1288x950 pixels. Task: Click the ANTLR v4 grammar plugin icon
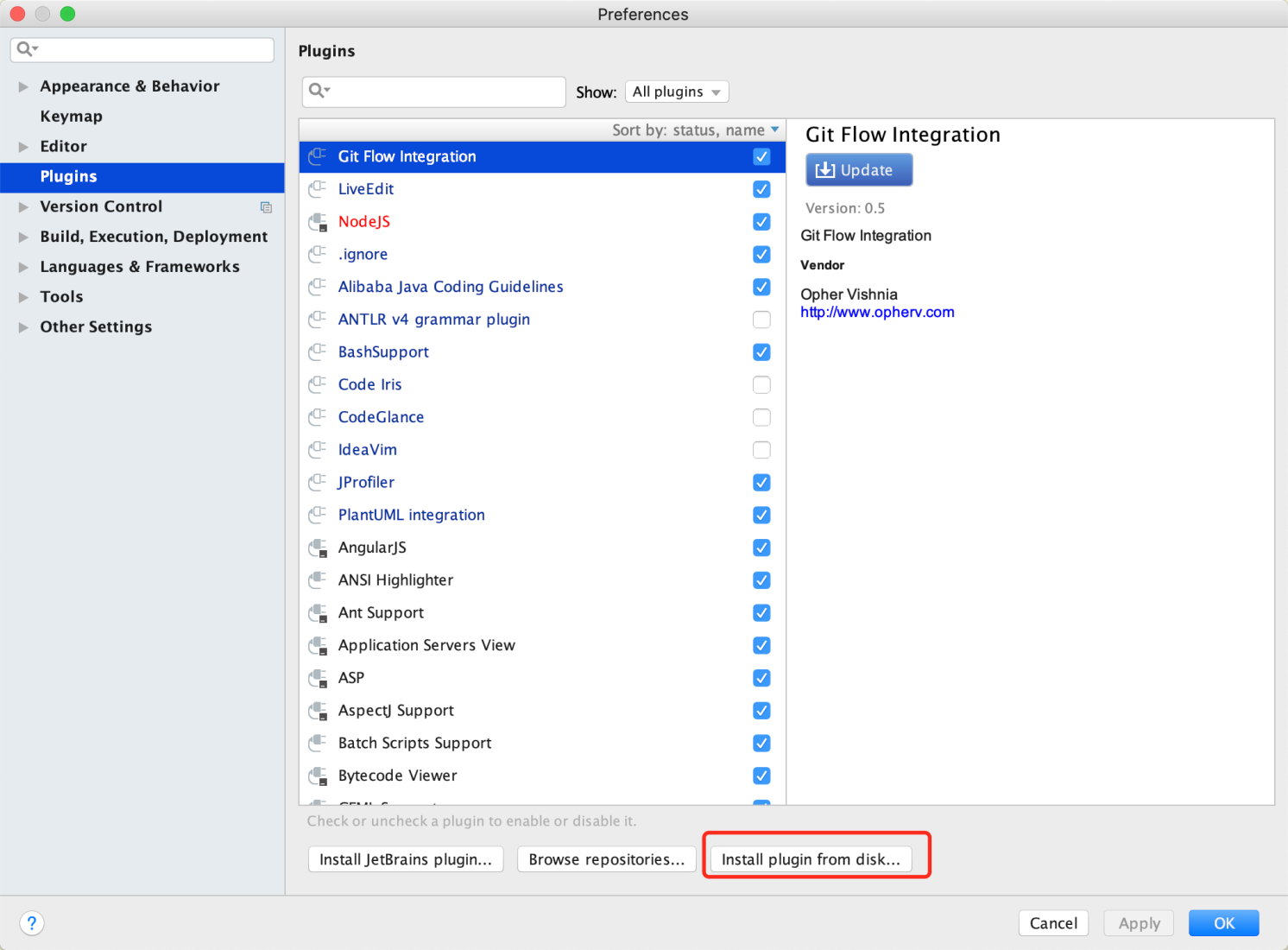(318, 320)
